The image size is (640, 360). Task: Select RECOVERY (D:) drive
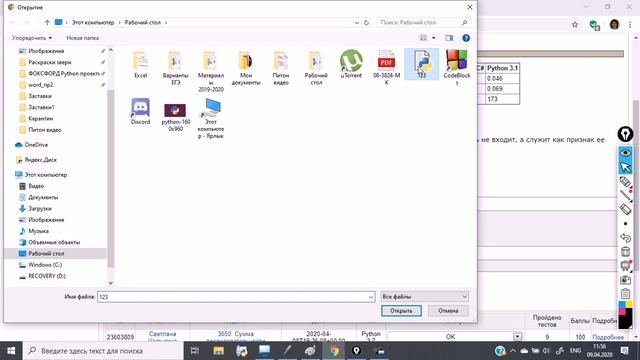click(47, 276)
